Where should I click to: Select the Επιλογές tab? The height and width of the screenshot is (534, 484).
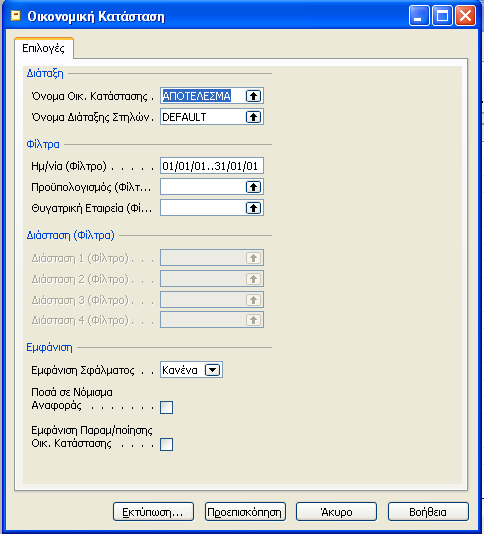pos(44,48)
